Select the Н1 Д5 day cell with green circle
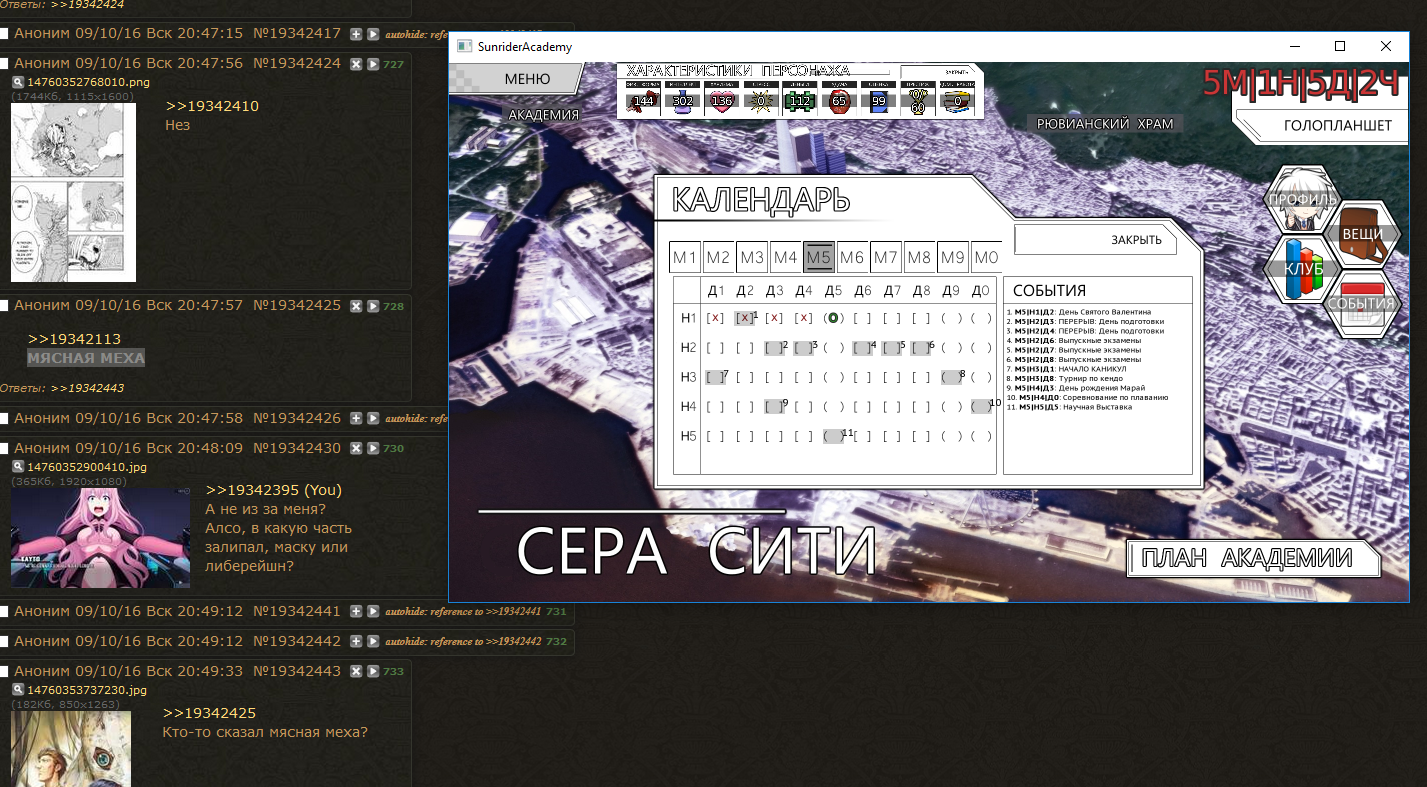The image size is (1427, 787). 832,318
